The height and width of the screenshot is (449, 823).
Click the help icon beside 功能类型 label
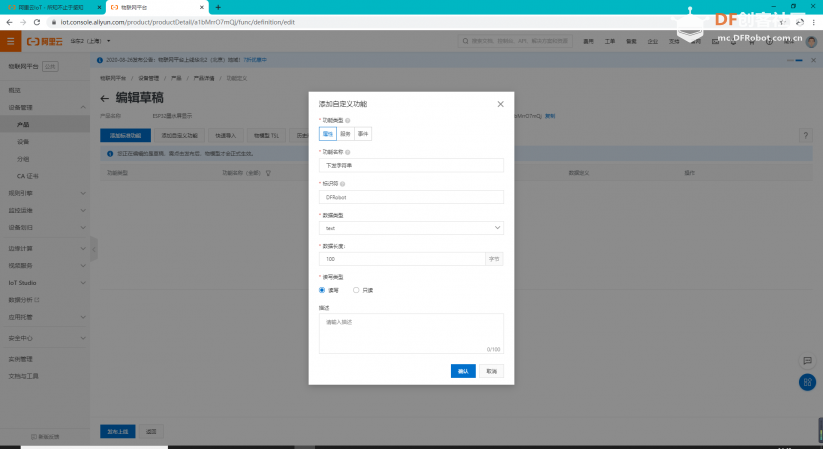pyautogui.click(x=348, y=120)
